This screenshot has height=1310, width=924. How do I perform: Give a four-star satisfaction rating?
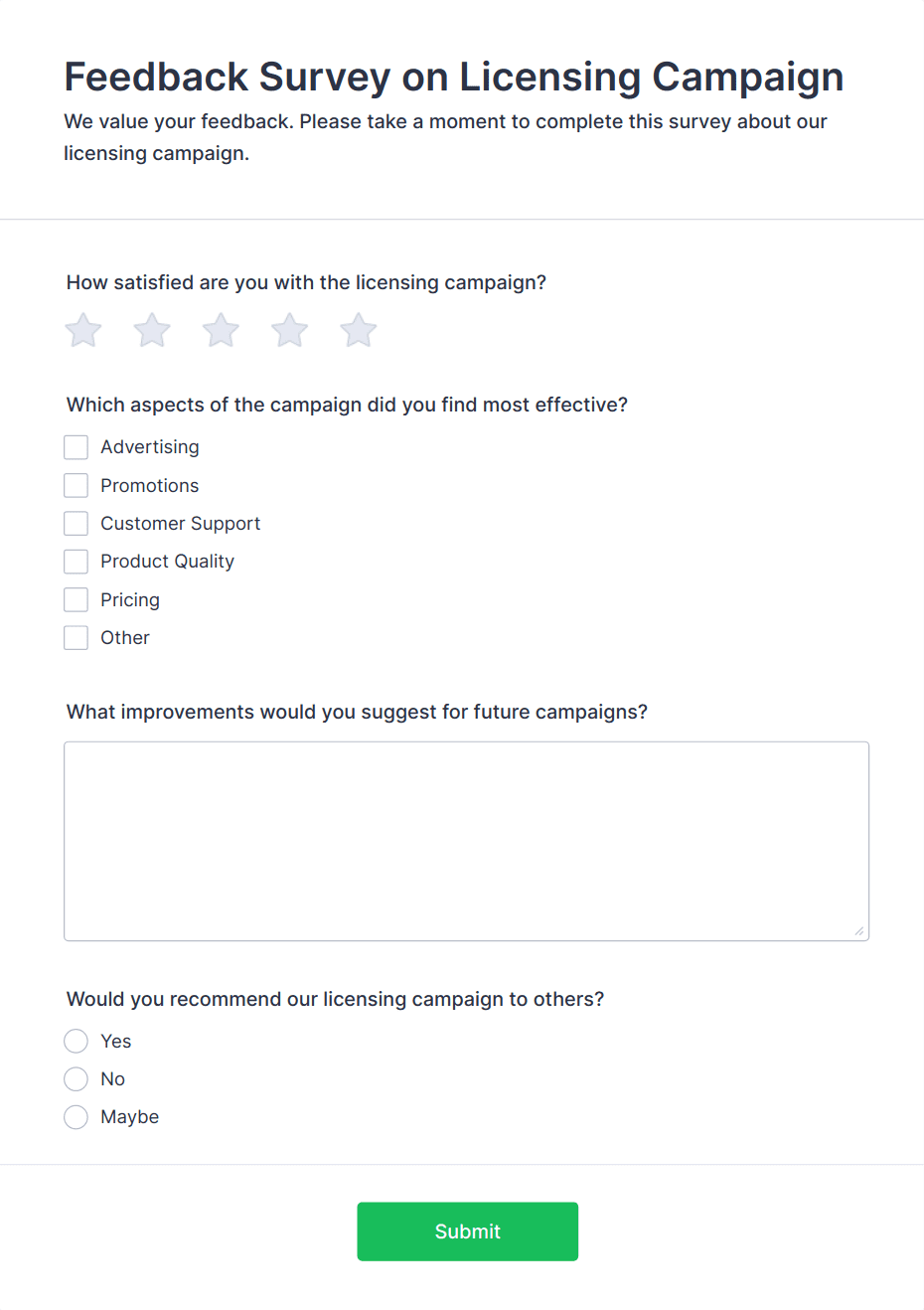pyautogui.click(x=290, y=331)
